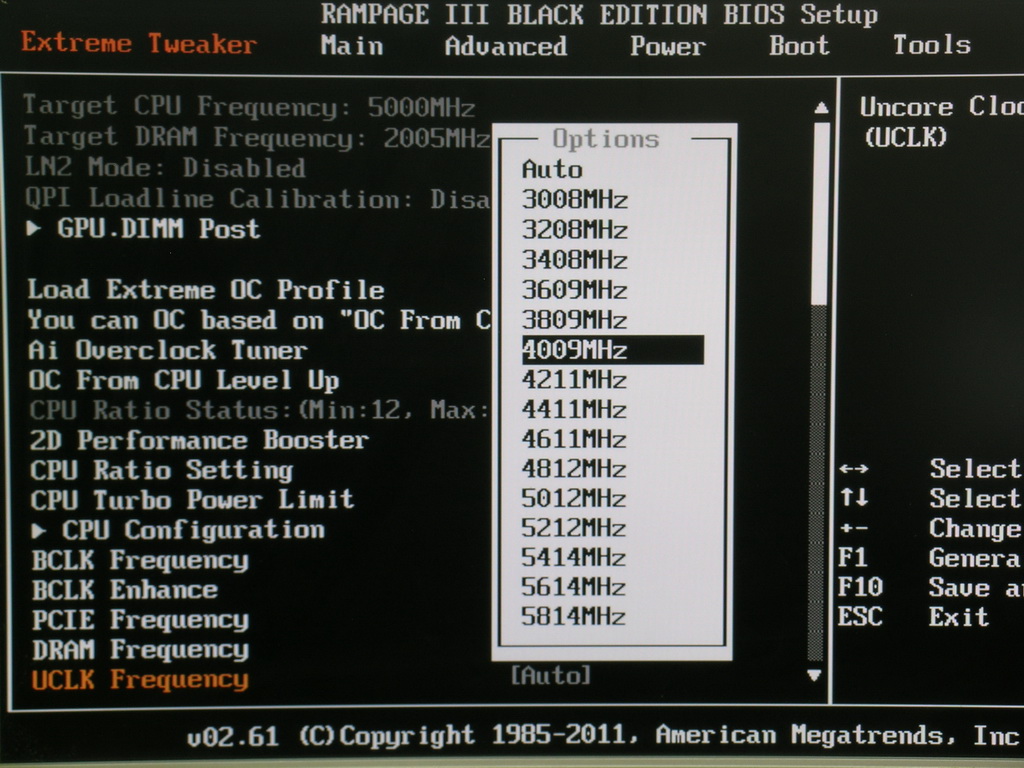Switch to the Boot tab
Viewport: 1024px width, 768px height.
click(x=799, y=46)
